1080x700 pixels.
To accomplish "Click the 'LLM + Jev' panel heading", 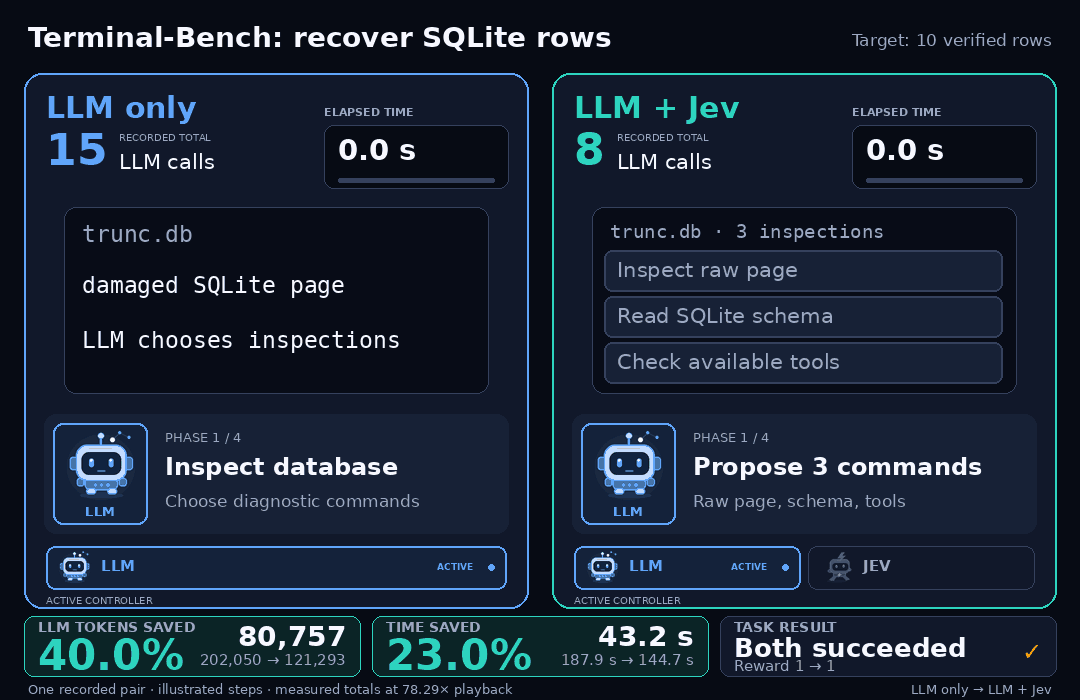I will point(656,108).
